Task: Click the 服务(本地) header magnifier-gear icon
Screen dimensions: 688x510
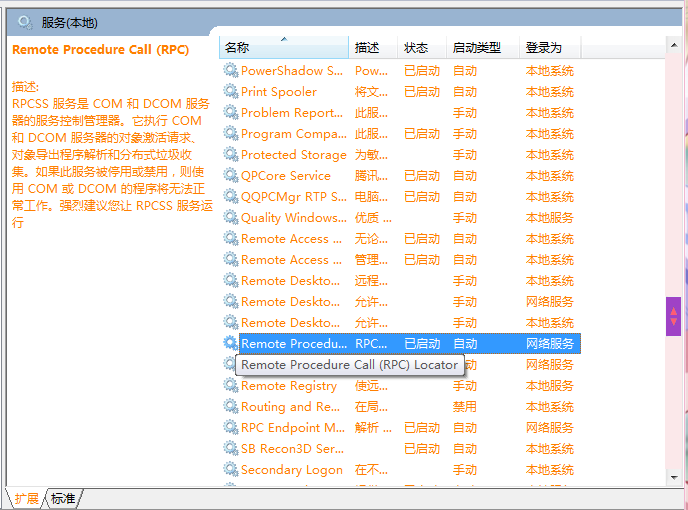Action: coord(25,22)
